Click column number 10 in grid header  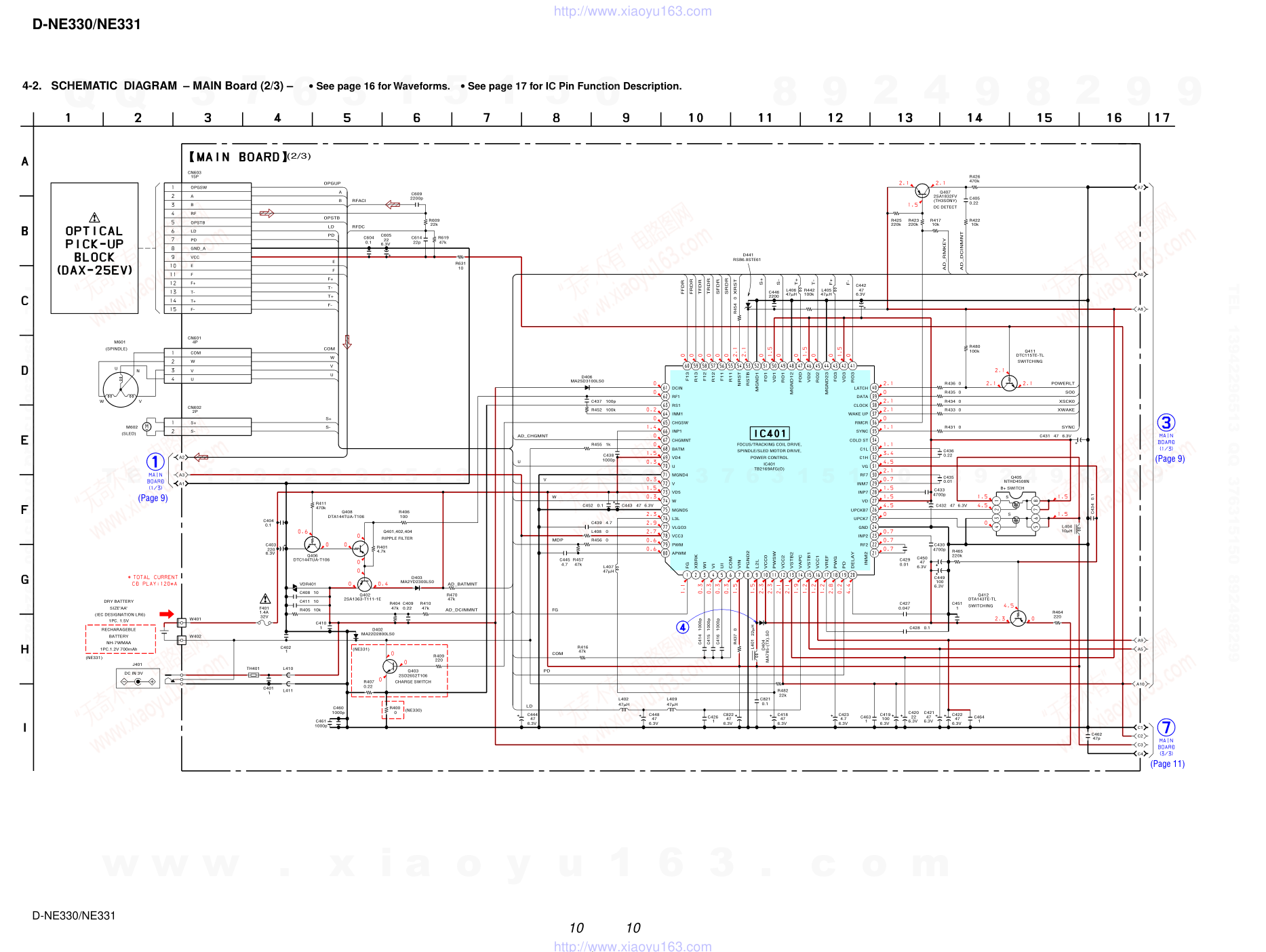tap(696, 118)
